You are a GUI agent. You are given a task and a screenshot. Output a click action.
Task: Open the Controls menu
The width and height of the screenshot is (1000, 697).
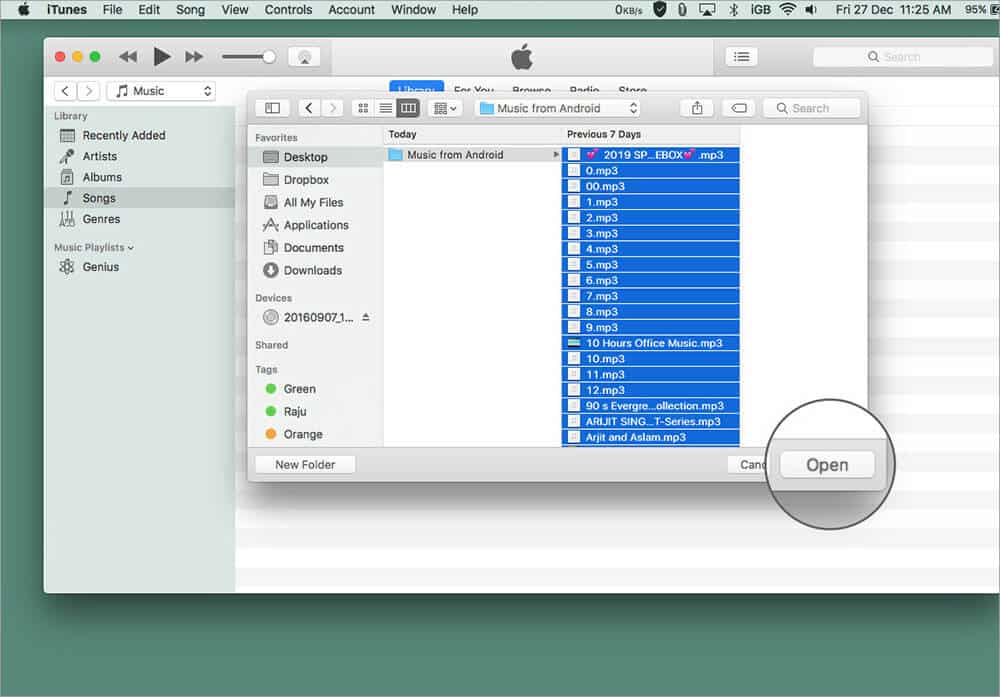point(288,10)
